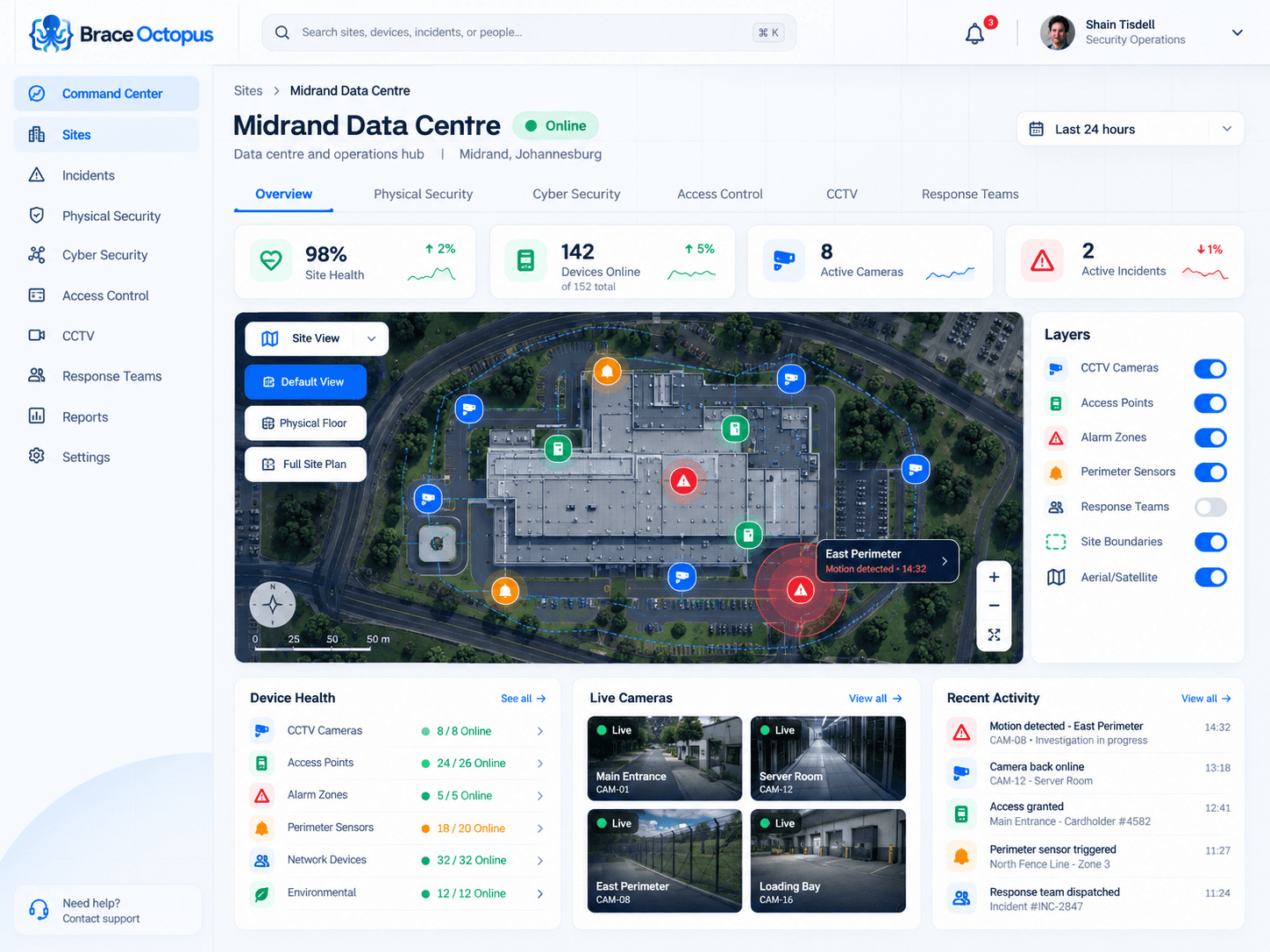This screenshot has width=1270, height=952.
Task: Hide the Site Boundaries layer
Action: coord(1210,542)
